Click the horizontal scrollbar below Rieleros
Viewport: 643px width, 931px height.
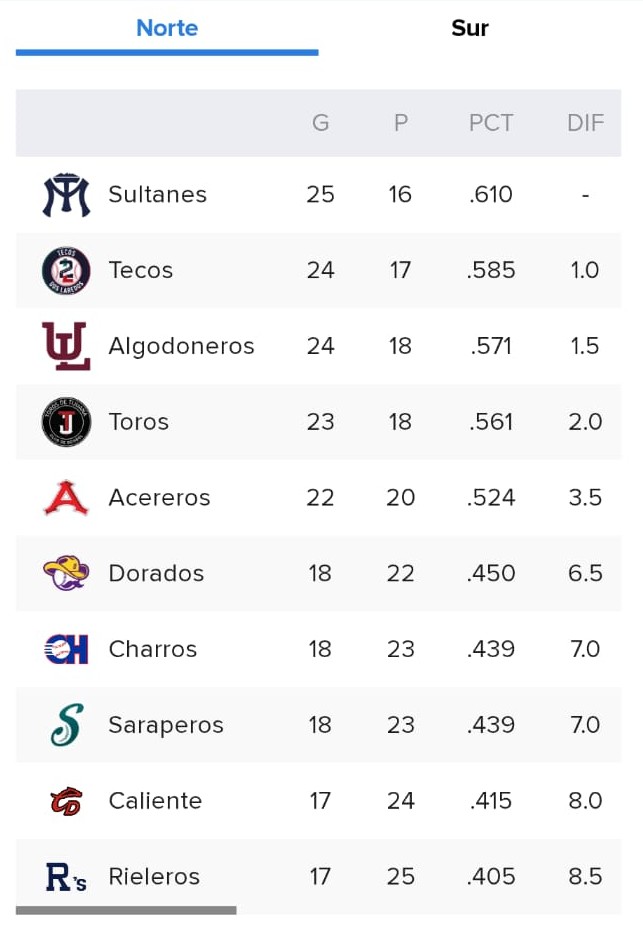pos(126,910)
